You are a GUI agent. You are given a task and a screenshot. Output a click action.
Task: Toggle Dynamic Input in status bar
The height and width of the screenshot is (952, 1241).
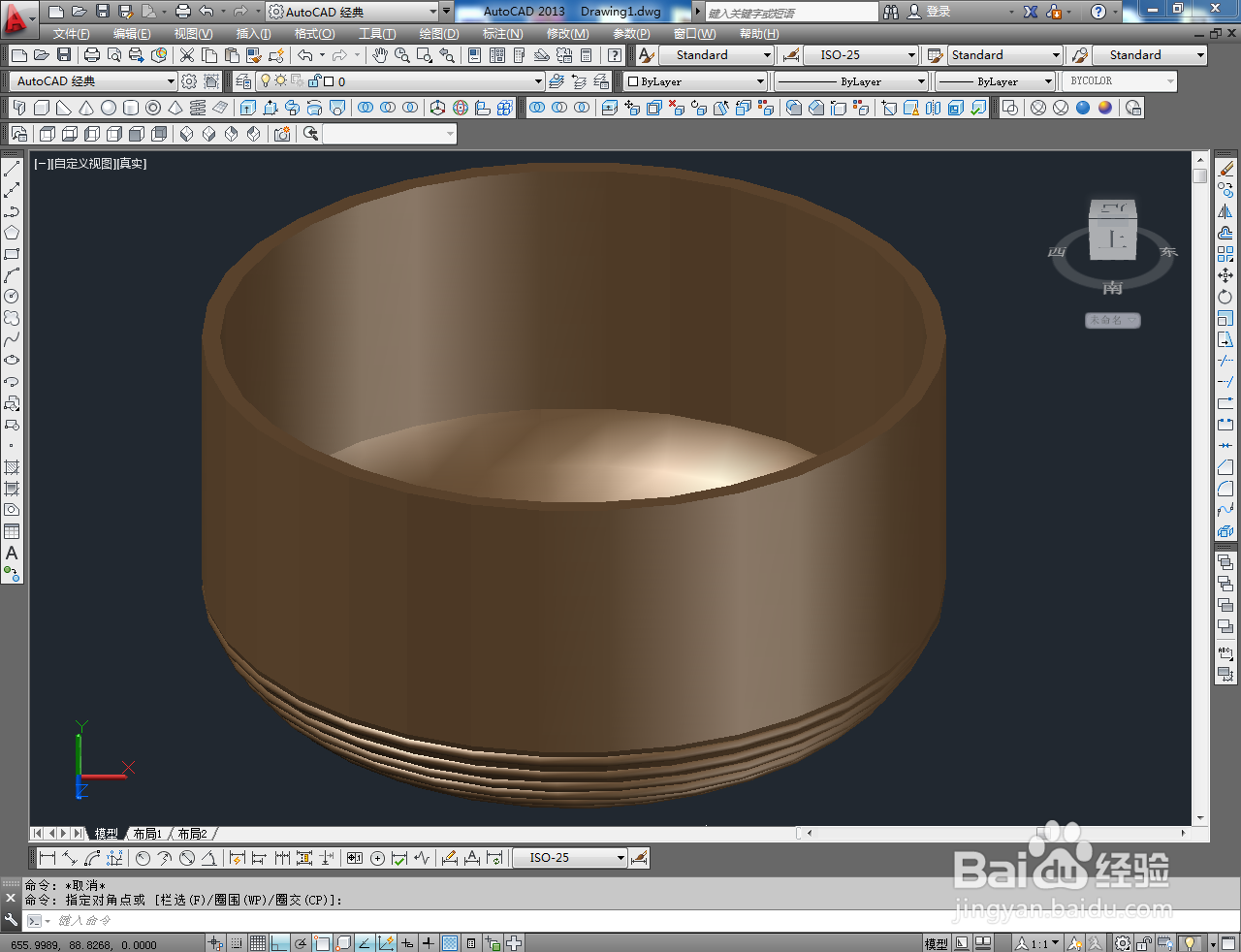pos(407,943)
